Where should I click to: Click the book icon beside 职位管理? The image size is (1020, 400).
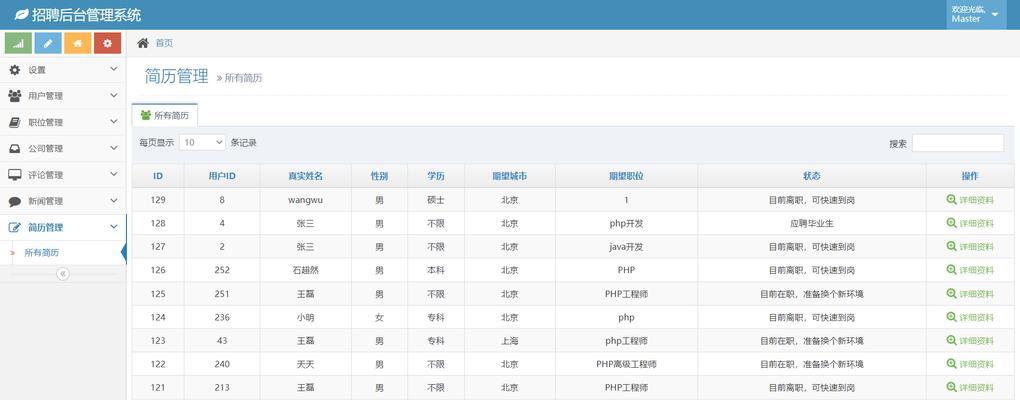tap(14, 122)
